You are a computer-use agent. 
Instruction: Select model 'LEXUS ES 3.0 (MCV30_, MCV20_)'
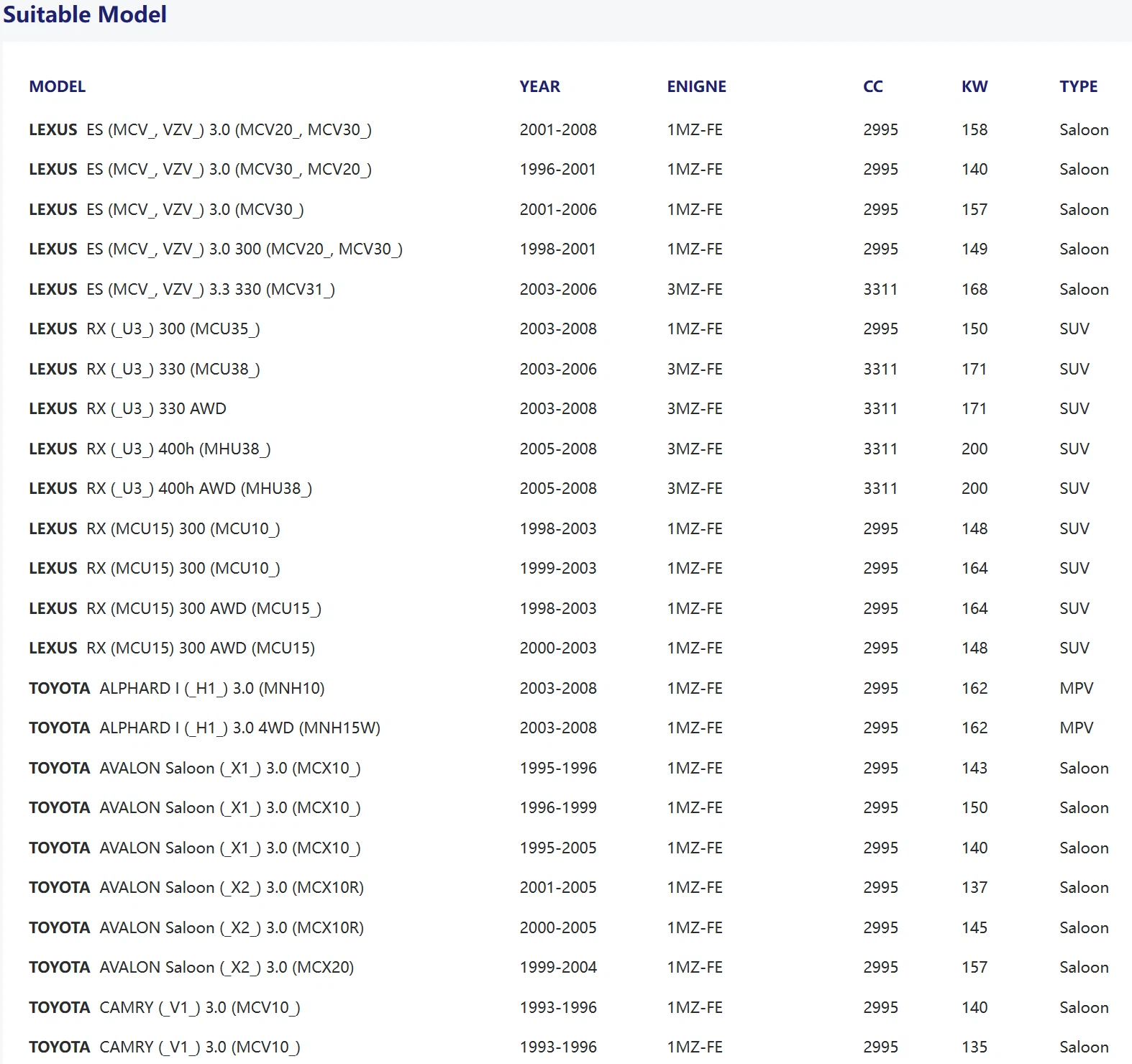coord(201,170)
